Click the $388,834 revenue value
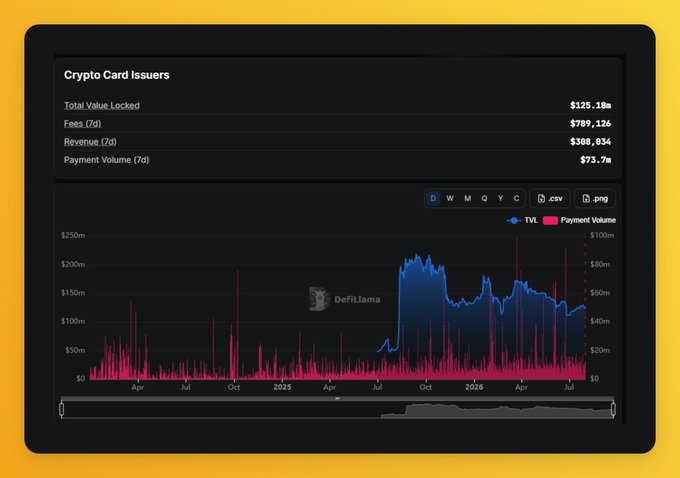Screen dimensions: 680x478 click(591, 142)
